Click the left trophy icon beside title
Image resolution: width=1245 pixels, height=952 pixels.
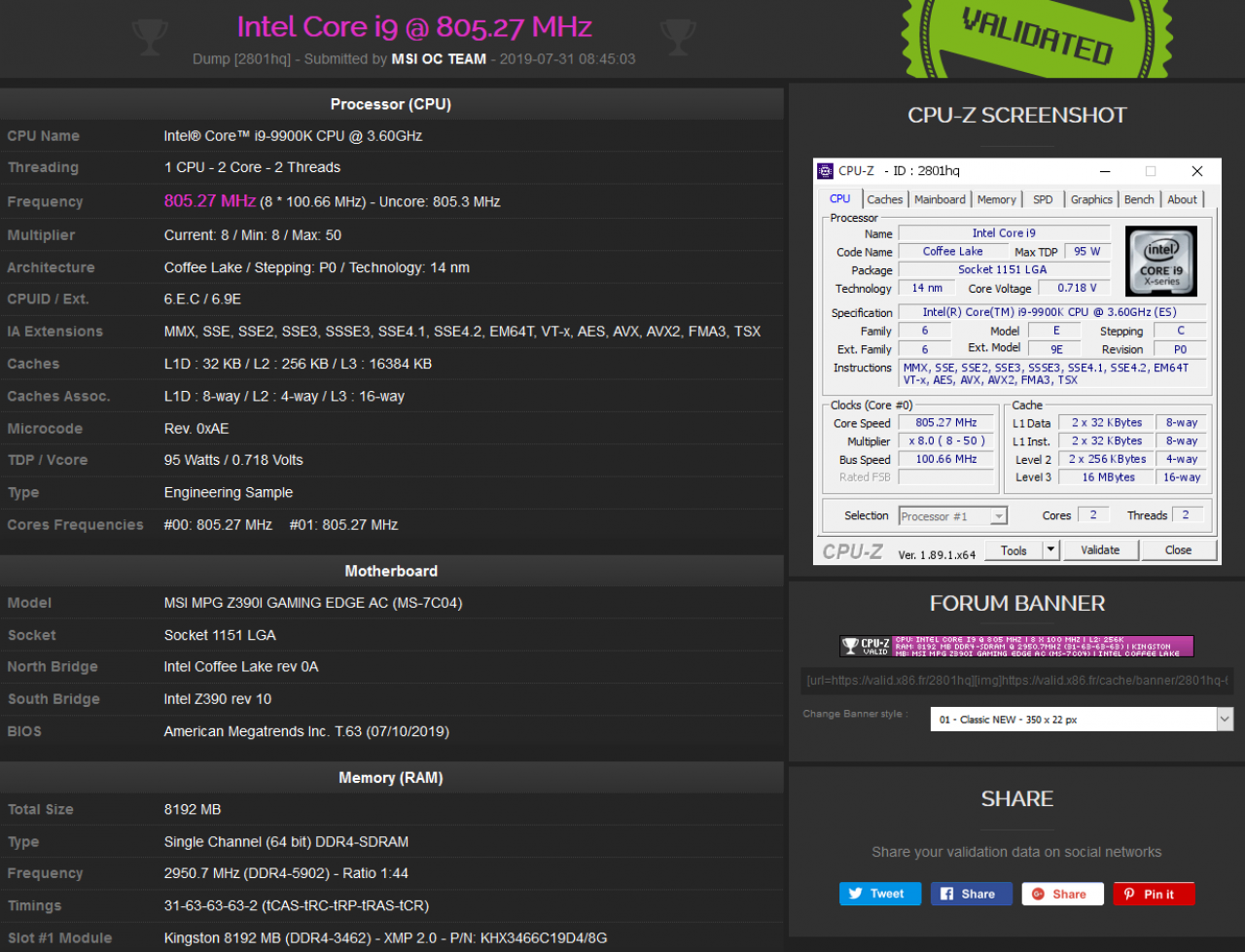click(149, 38)
